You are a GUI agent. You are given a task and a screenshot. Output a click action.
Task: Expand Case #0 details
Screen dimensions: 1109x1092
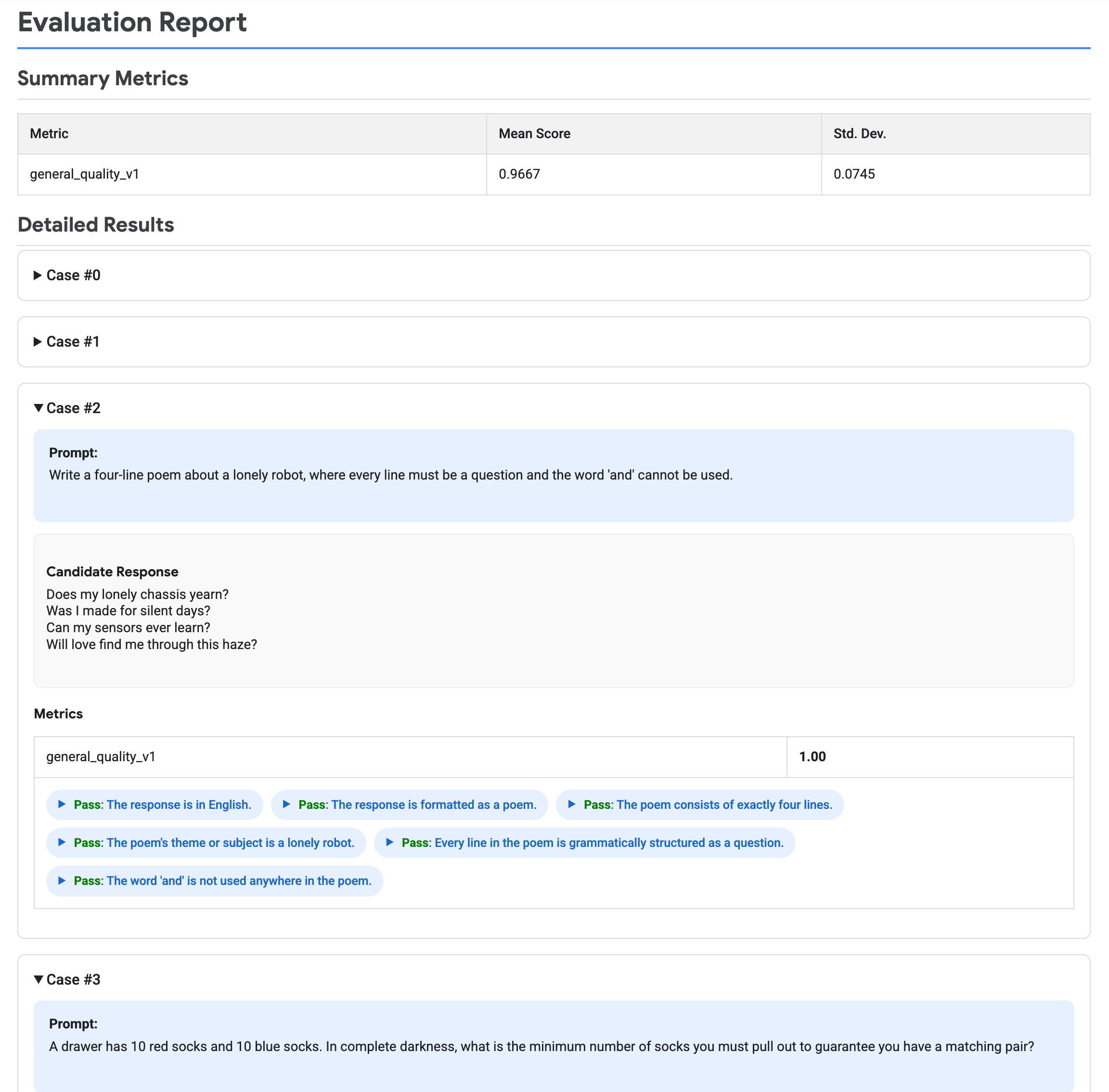pyautogui.click(x=73, y=275)
